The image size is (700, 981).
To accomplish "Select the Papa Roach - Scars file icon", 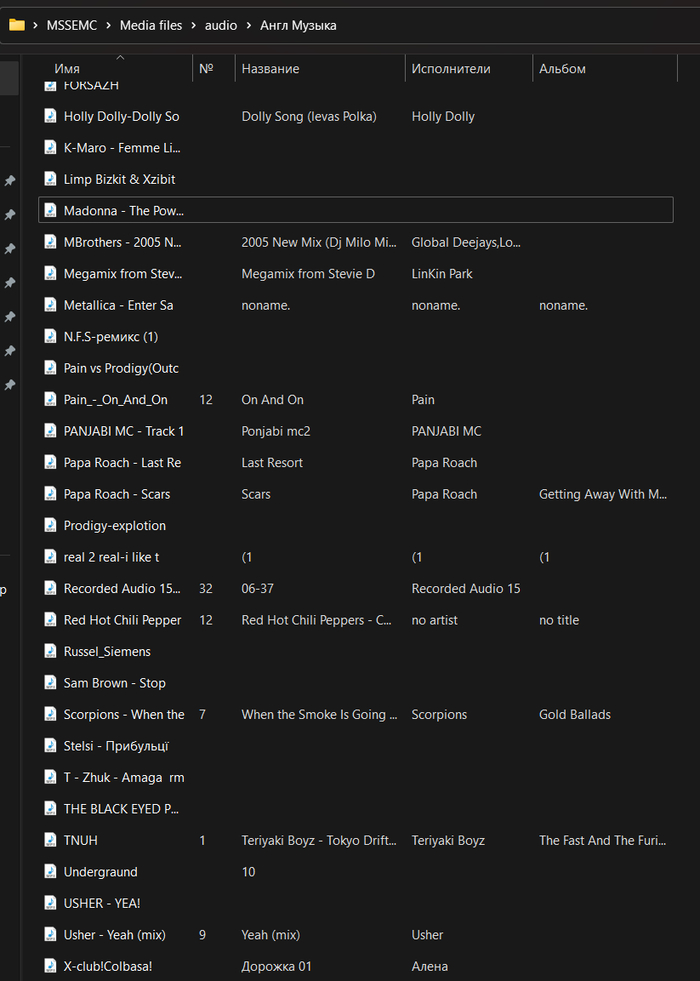I will click(x=51, y=494).
